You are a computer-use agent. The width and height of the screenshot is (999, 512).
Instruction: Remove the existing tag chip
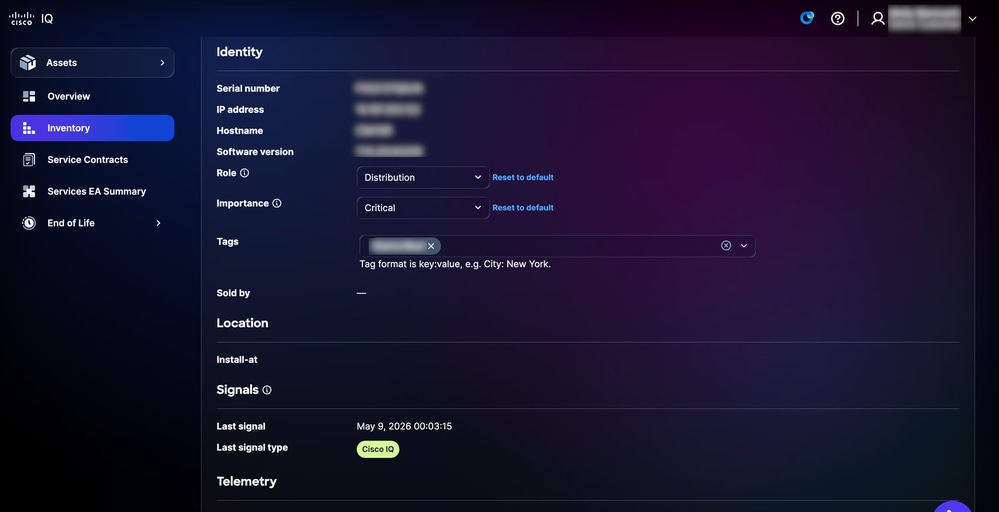tap(431, 246)
